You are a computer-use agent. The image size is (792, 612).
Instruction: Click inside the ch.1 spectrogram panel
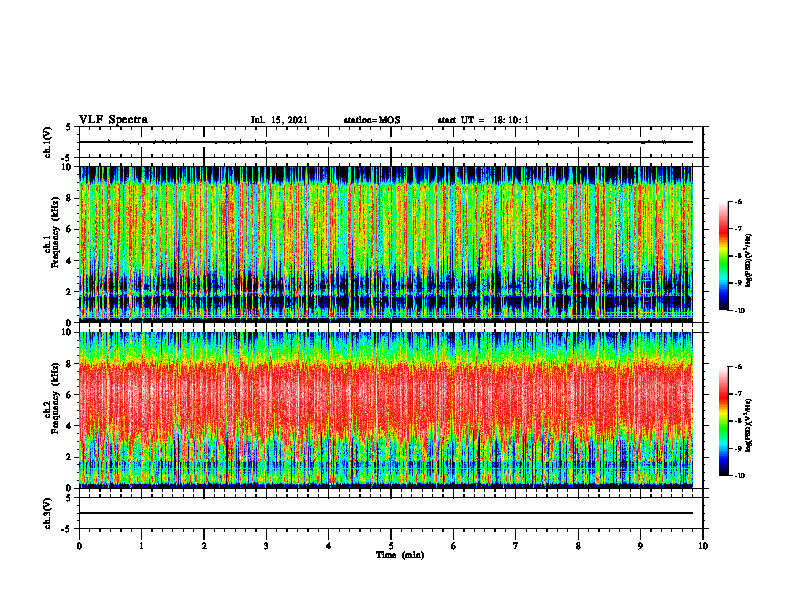pos(386,244)
